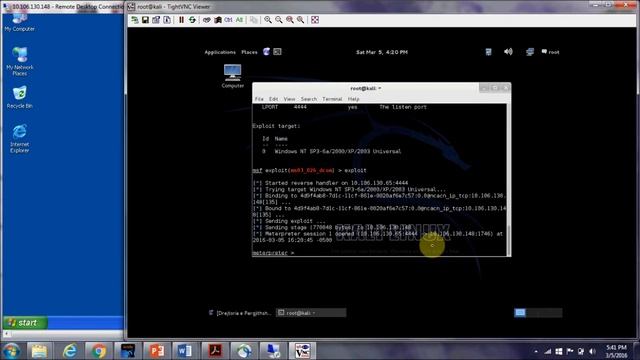
Task: Open the Edit menu in Kali terminal
Action: tap(273, 99)
